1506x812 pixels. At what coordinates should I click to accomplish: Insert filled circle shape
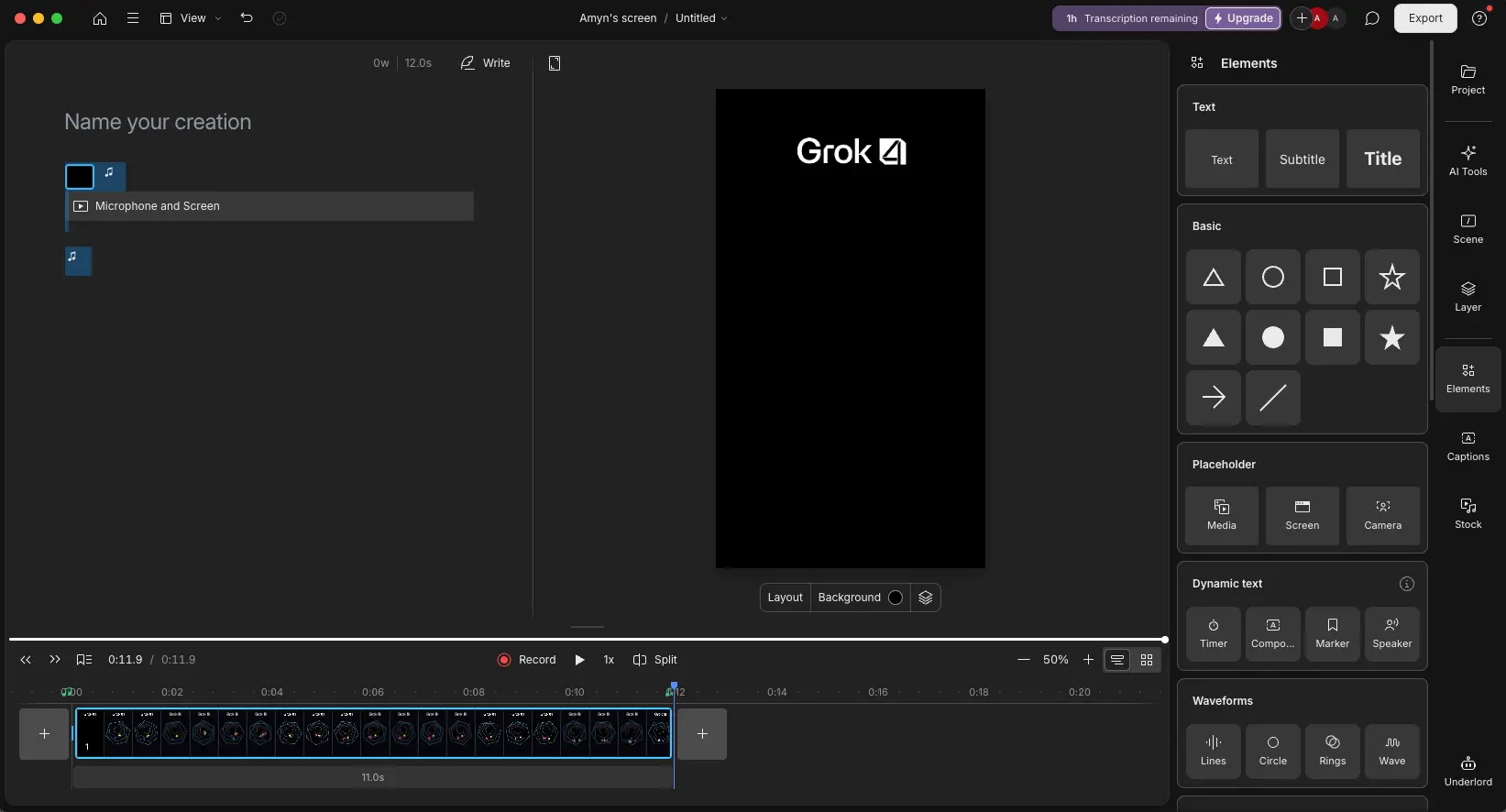pos(1273,337)
